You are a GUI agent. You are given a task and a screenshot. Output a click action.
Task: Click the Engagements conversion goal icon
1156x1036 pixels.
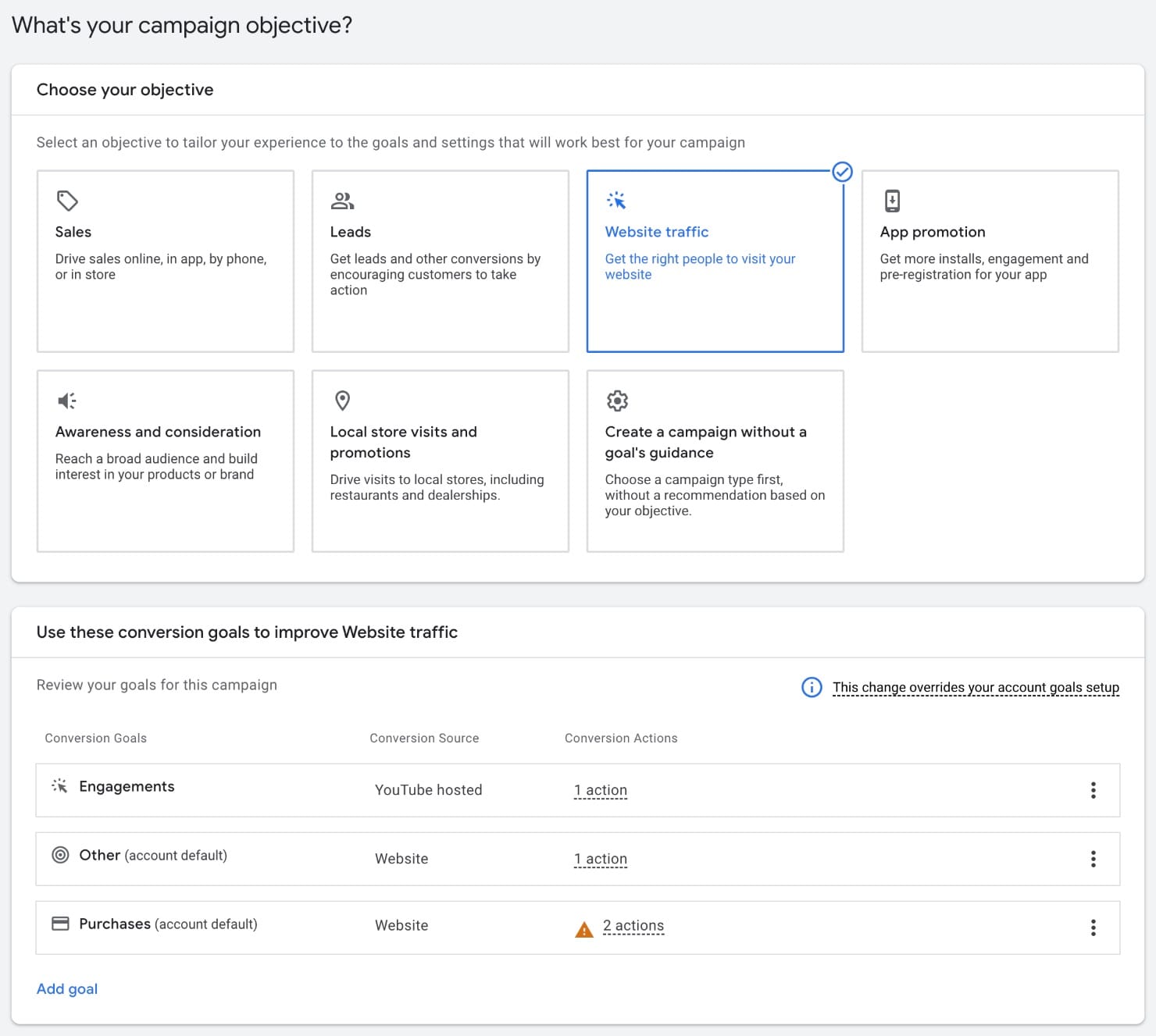pyautogui.click(x=59, y=786)
